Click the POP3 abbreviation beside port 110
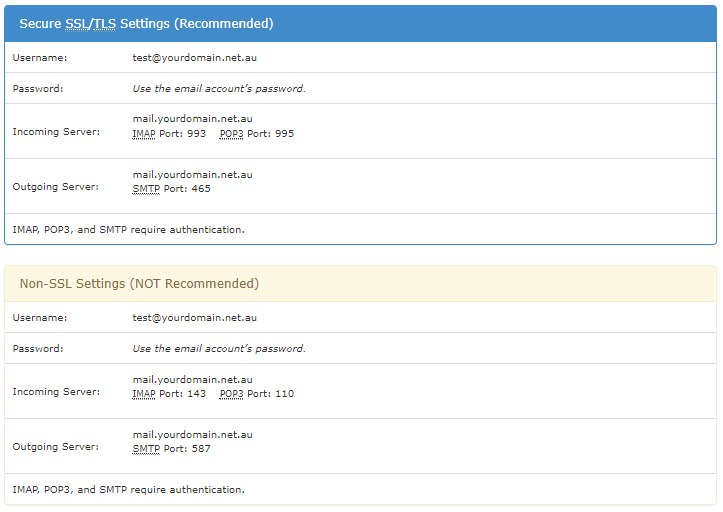The width and height of the screenshot is (723, 512). tap(232, 394)
